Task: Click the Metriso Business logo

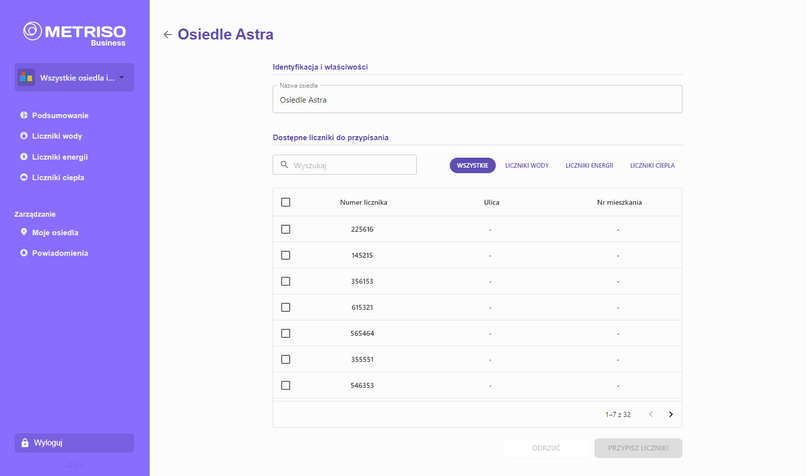Action: (x=74, y=34)
